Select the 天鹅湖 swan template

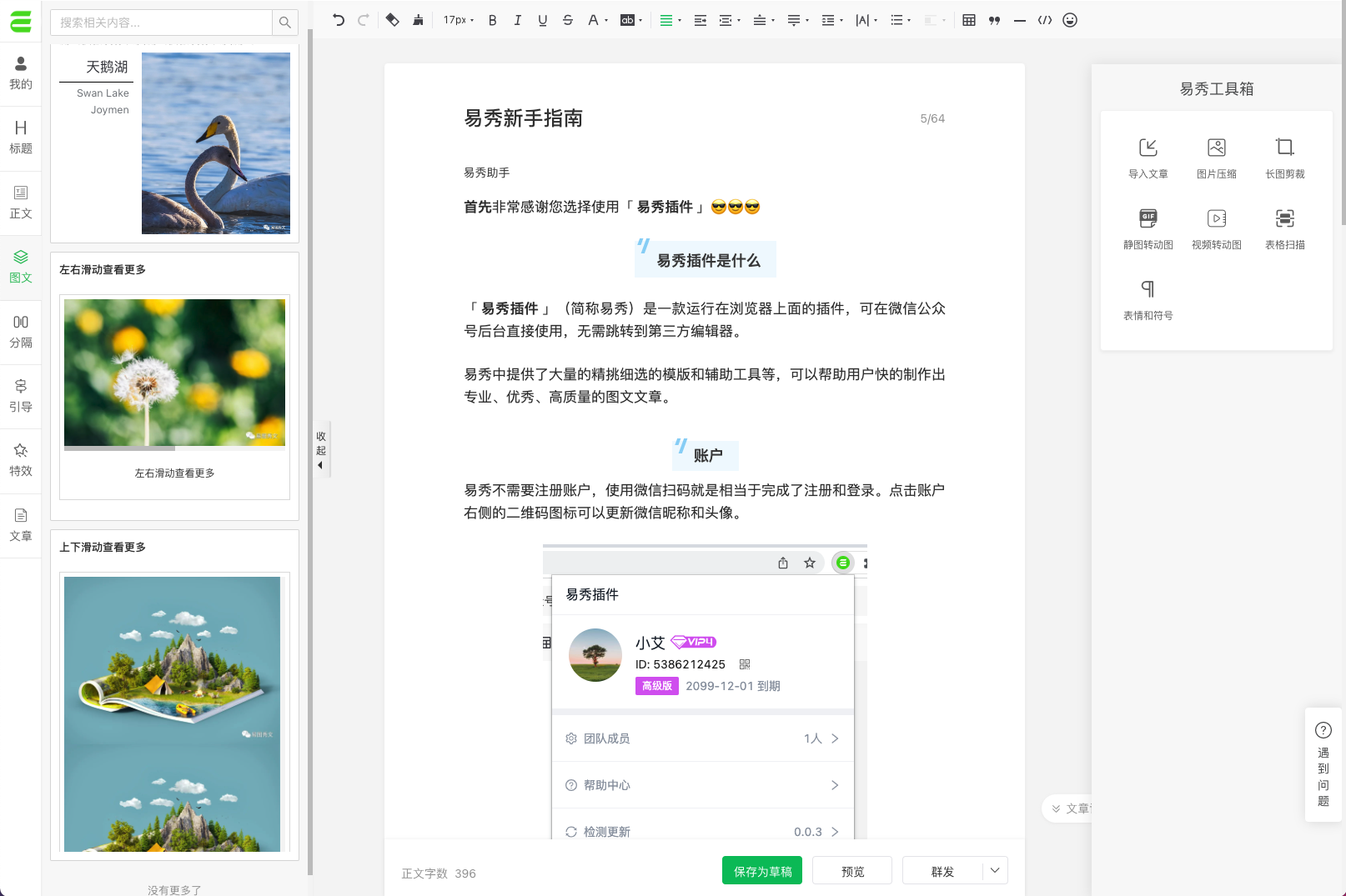174,143
